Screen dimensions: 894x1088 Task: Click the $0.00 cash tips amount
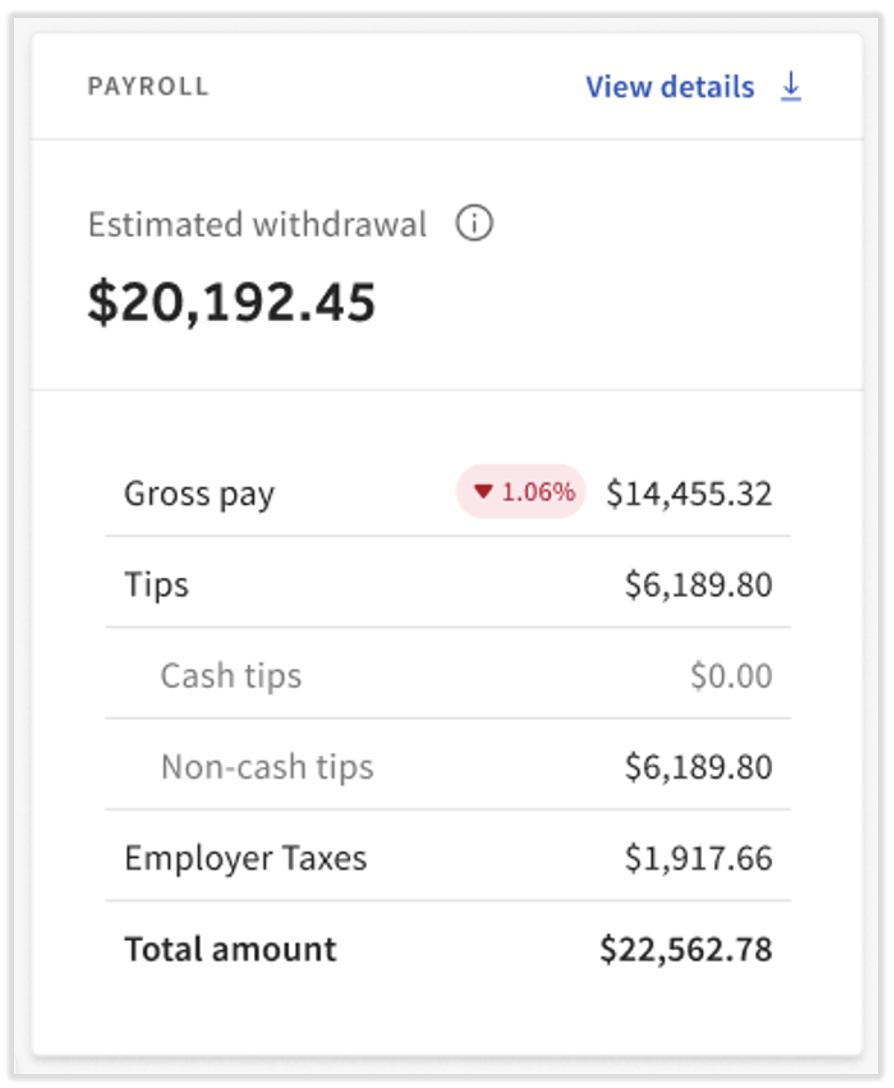coord(731,676)
